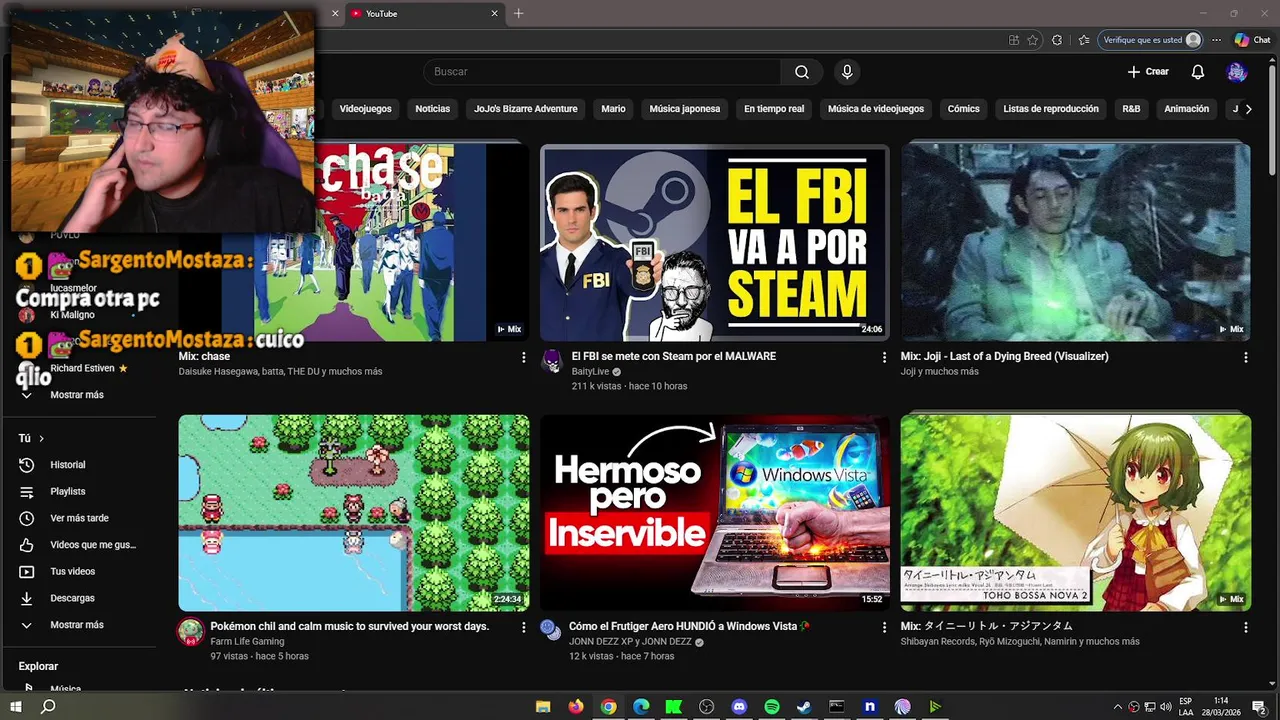Select the Noticias filter chip
The width and height of the screenshot is (1280, 720).
coord(433,109)
